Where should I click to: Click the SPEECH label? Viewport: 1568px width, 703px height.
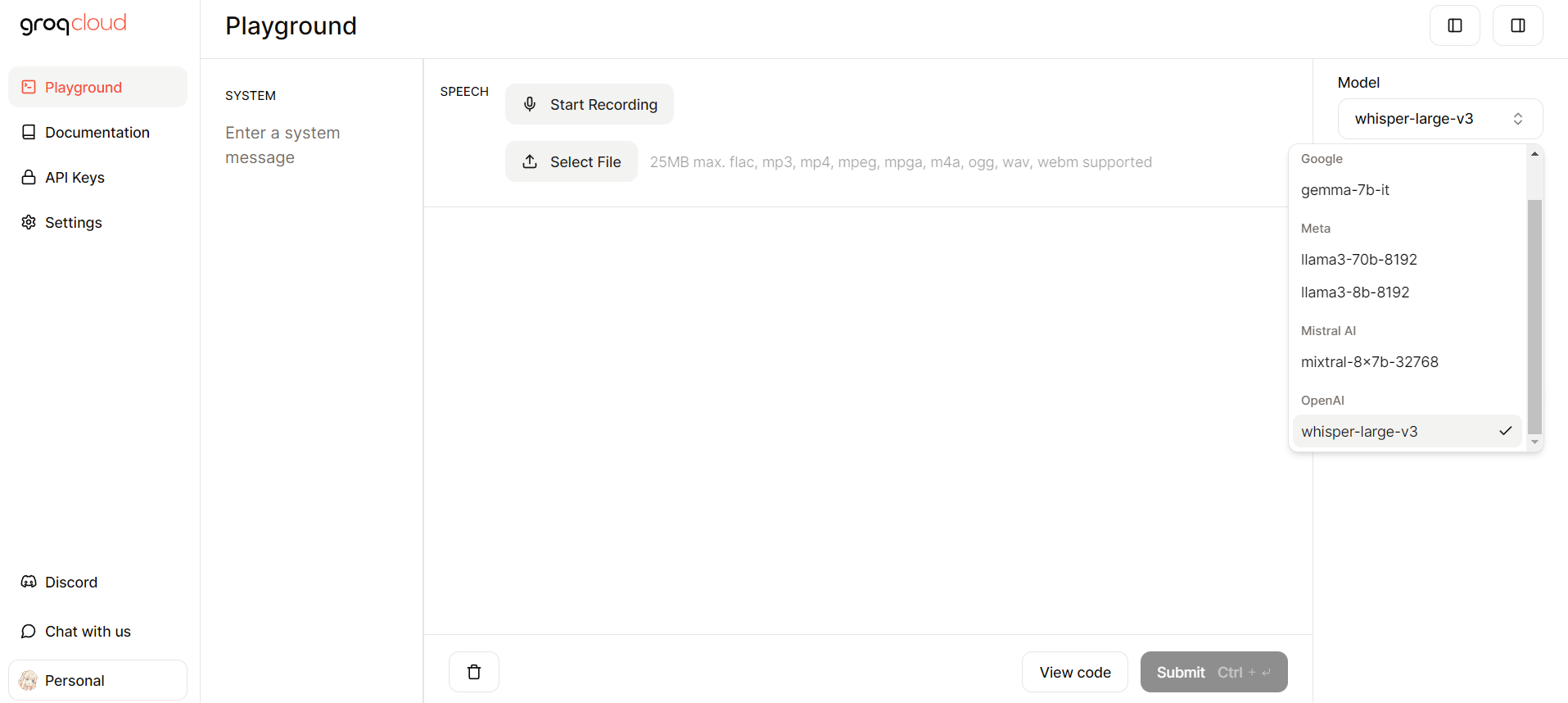464,92
